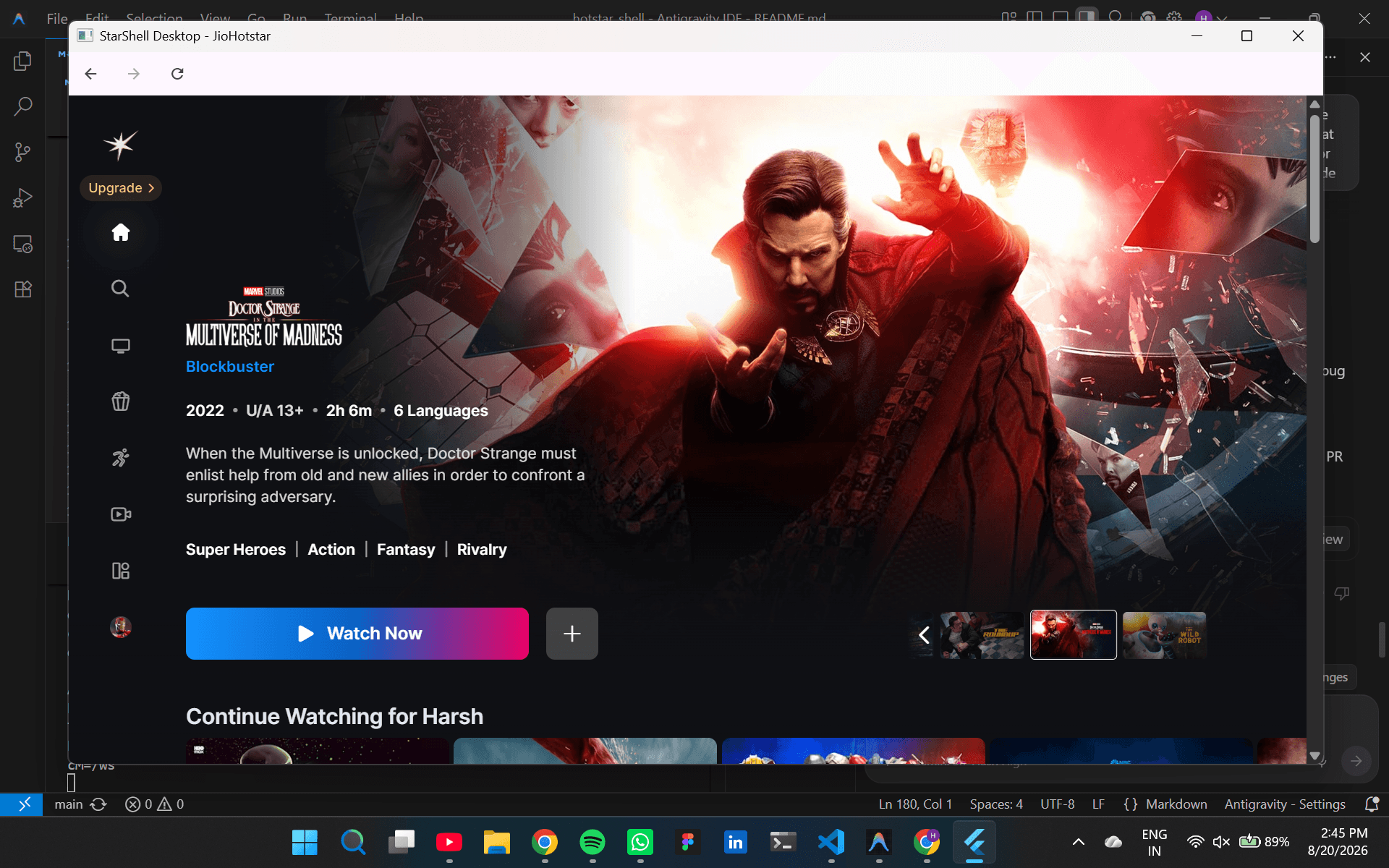Open Figma from the taskbar
Screen dimensions: 1389x868
[x=688, y=842]
